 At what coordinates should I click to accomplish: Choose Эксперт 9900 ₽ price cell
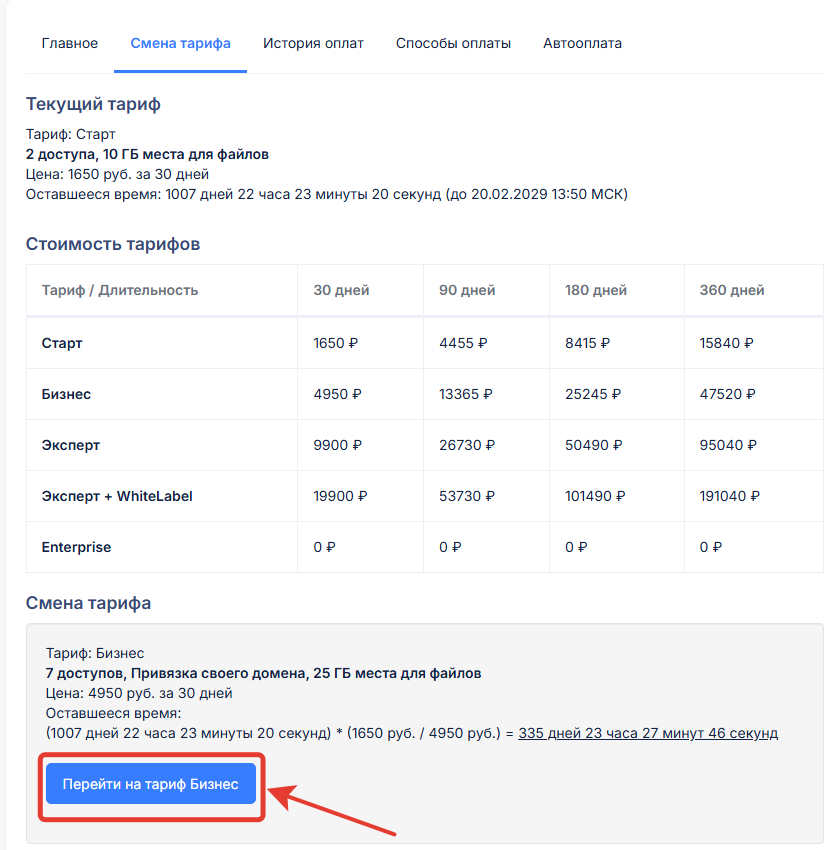[x=337, y=445]
